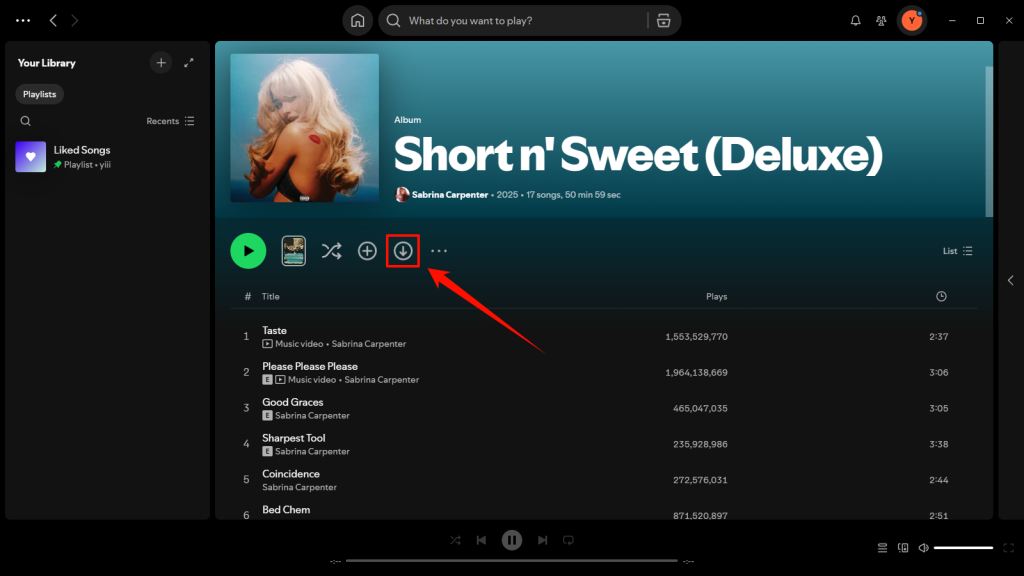Search within Your Library
The height and width of the screenshot is (576, 1024).
pyautogui.click(x=25, y=121)
